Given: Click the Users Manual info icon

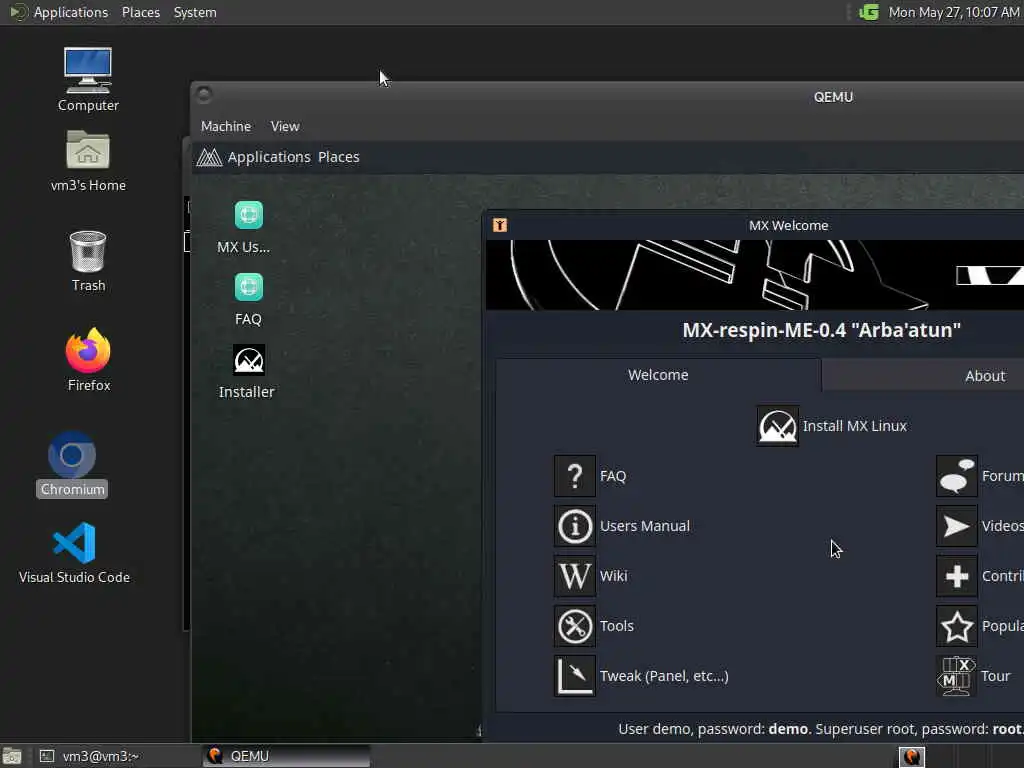Looking at the screenshot, I should coord(575,526).
